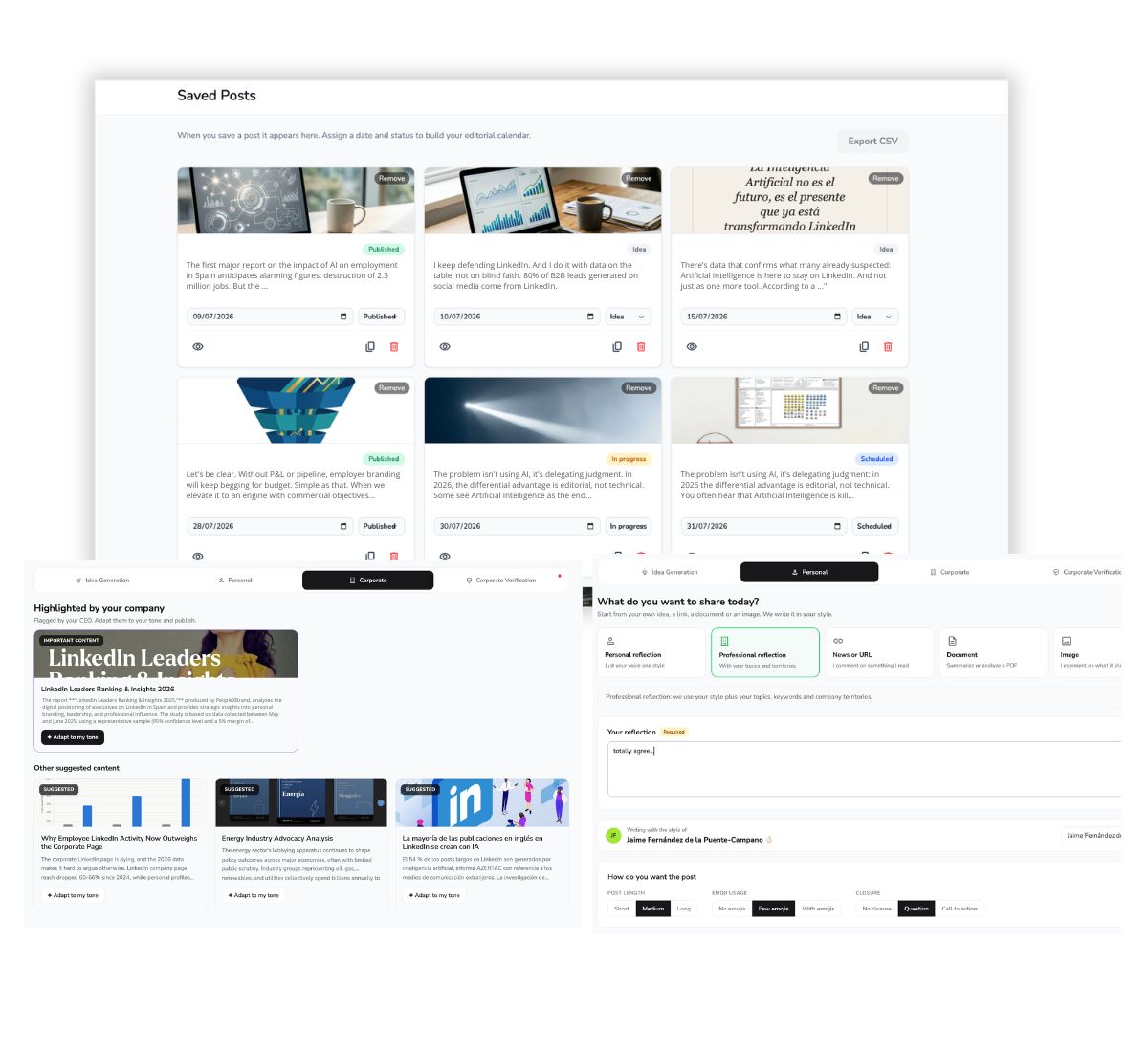Click the Energy Industry Advocacy Analysis title

[277, 838]
